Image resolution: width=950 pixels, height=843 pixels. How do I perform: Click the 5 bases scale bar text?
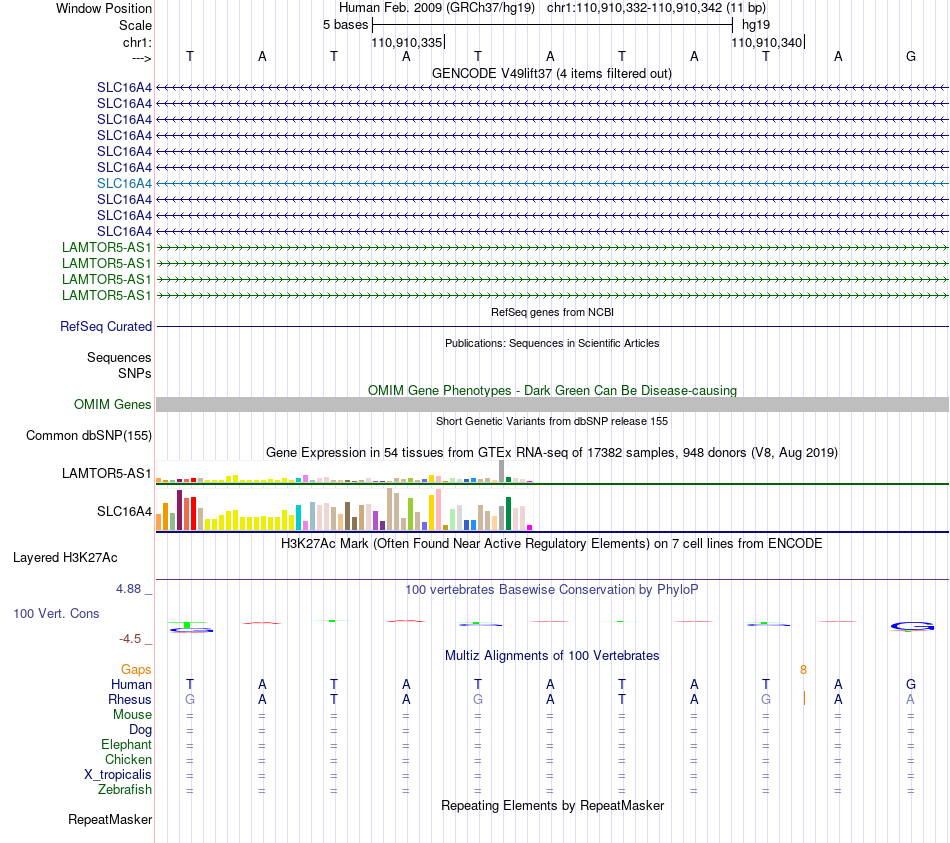point(345,25)
